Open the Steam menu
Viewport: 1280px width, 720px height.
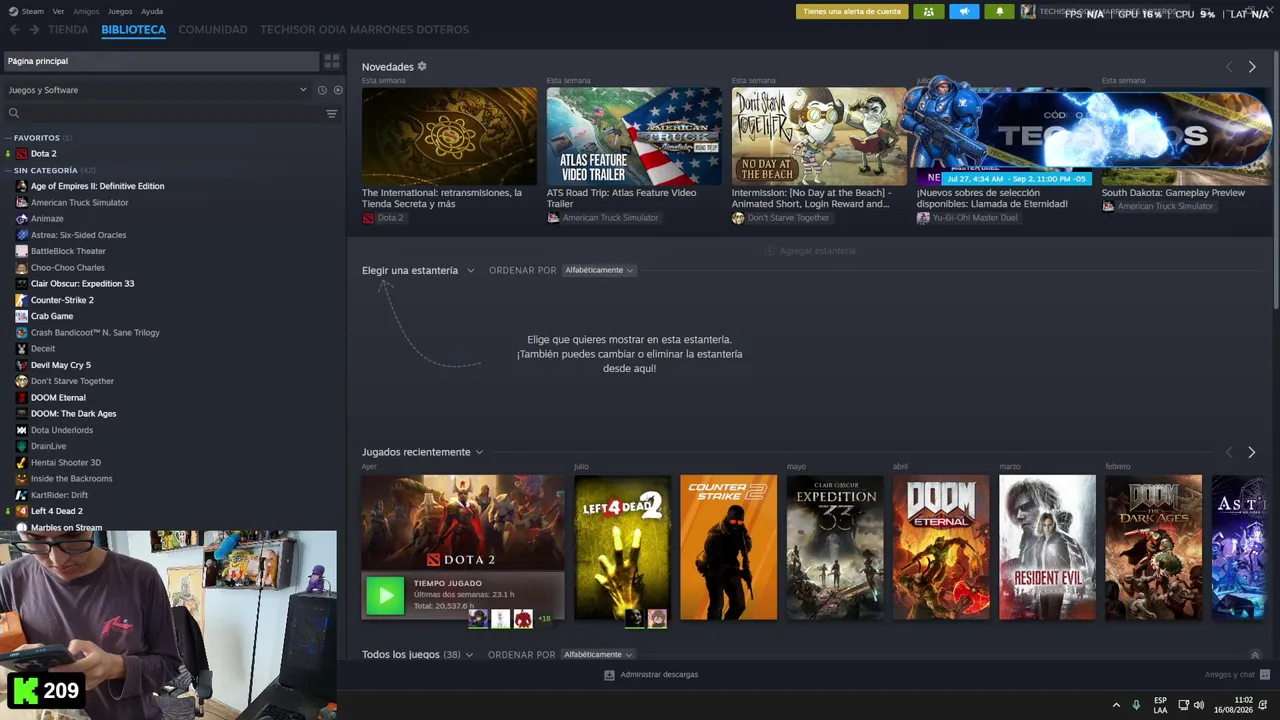tap(32, 11)
